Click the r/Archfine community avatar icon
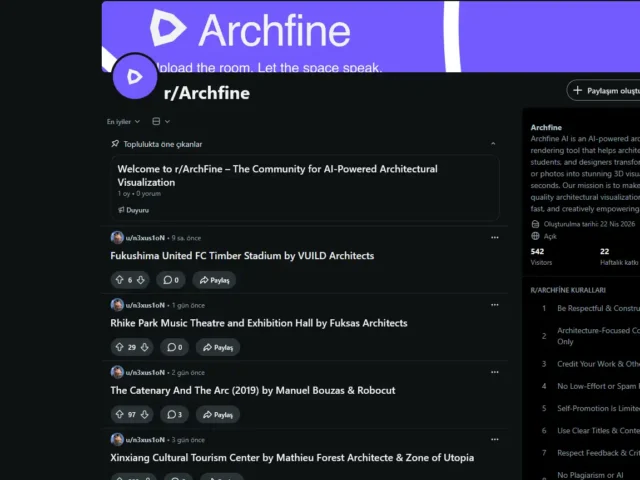This screenshot has width=640, height=480. click(x=135, y=76)
